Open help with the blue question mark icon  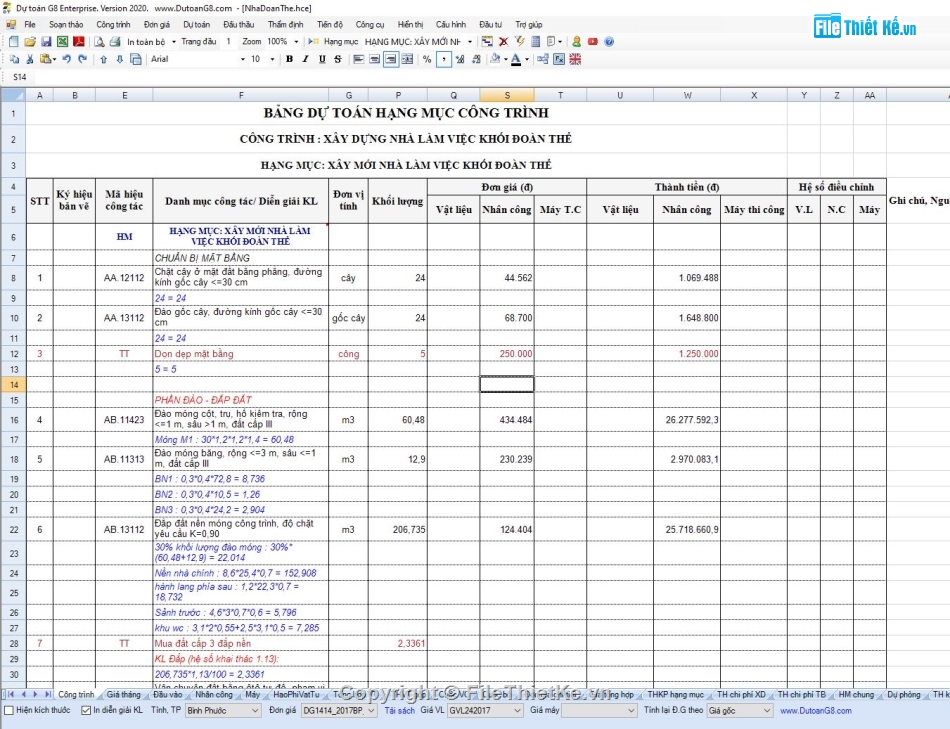609,42
